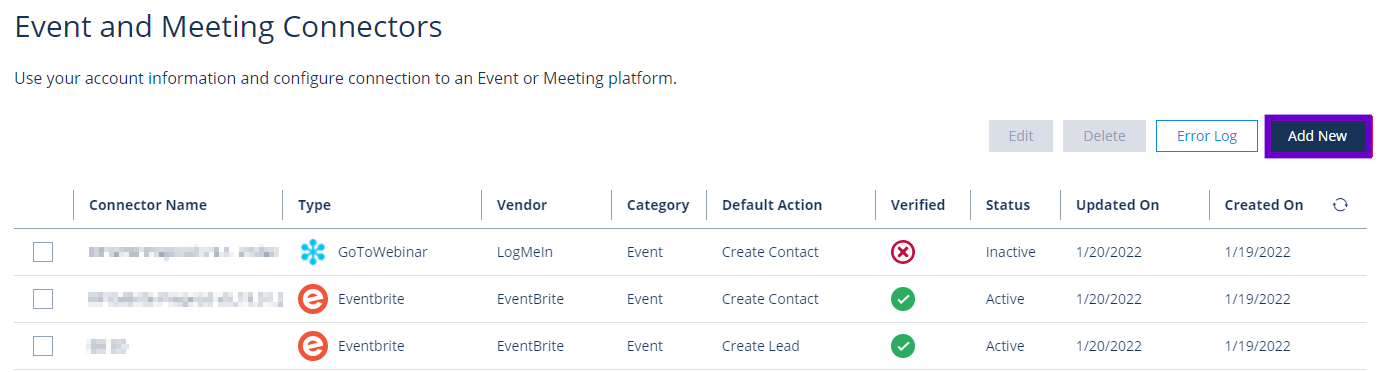Click the green verified checkmark for Create Contact Eventbrite

click(x=903, y=299)
